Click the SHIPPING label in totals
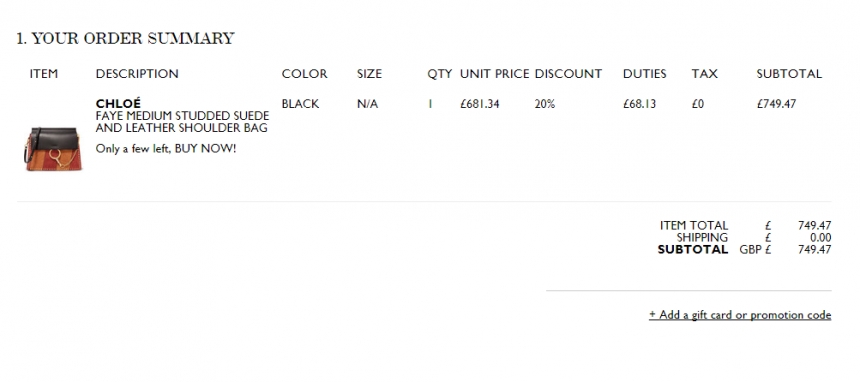The height and width of the screenshot is (382, 860). click(x=702, y=237)
